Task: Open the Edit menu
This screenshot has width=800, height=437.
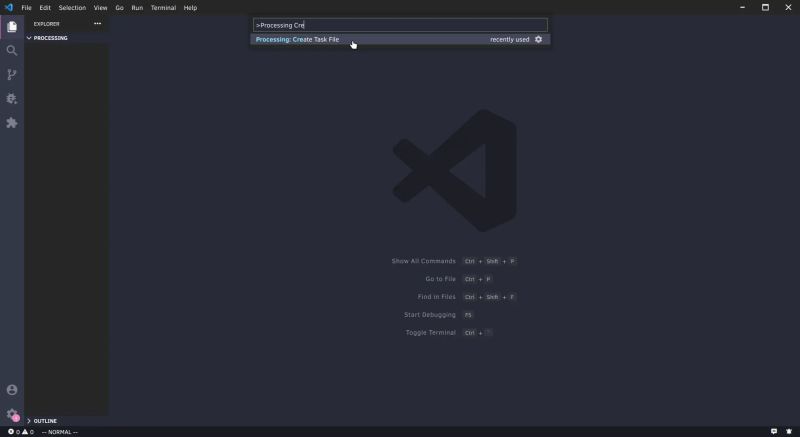Action: coord(45,8)
